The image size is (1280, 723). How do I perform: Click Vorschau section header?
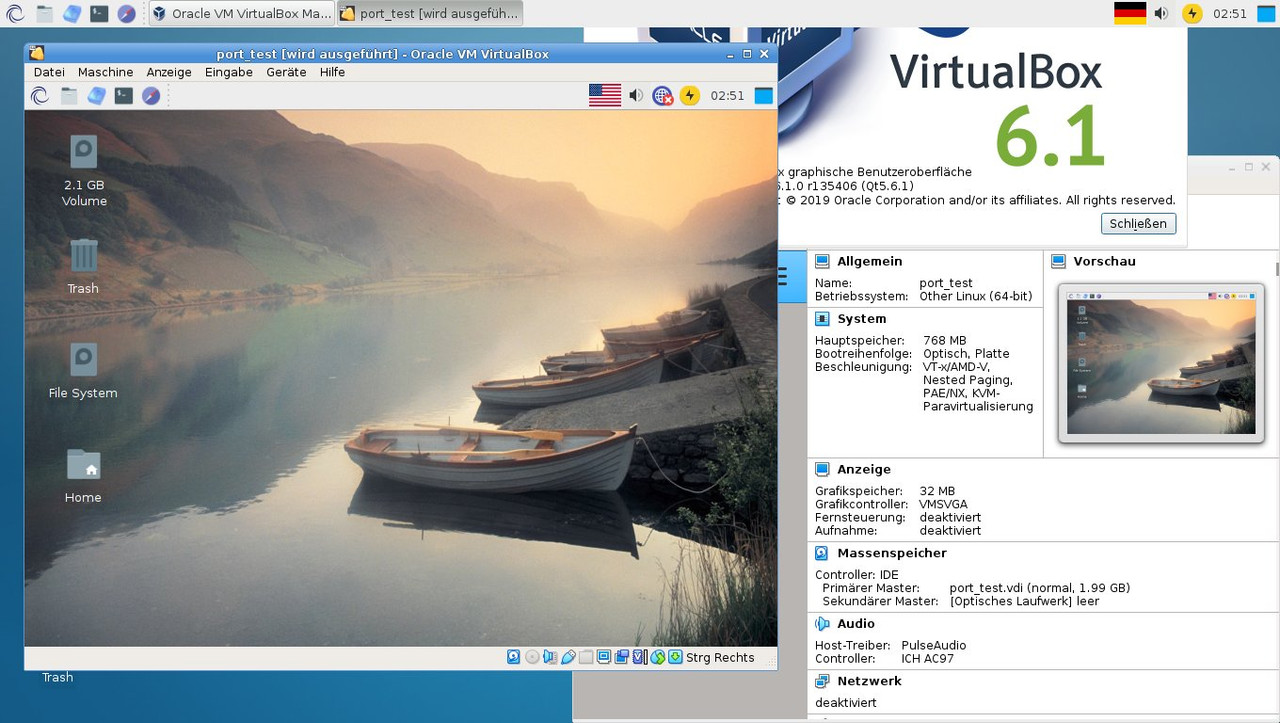[x=1104, y=261]
